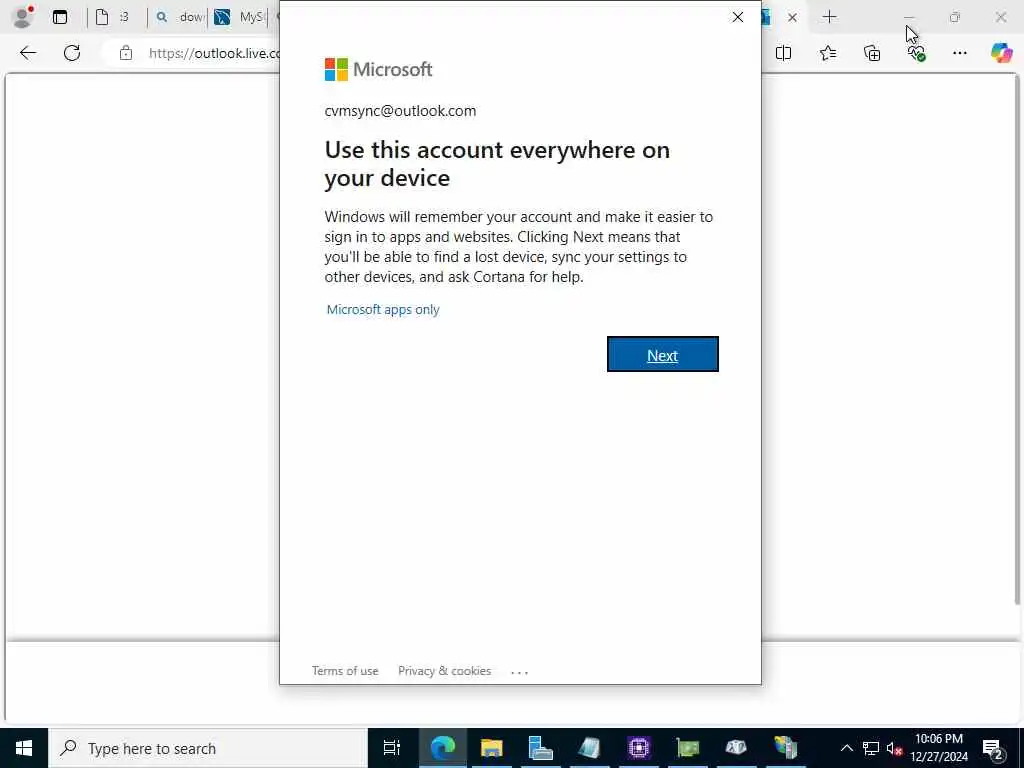Screen dimensions: 1024x768
Task: Open Edge Settings and more menu
Action: [959, 53]
